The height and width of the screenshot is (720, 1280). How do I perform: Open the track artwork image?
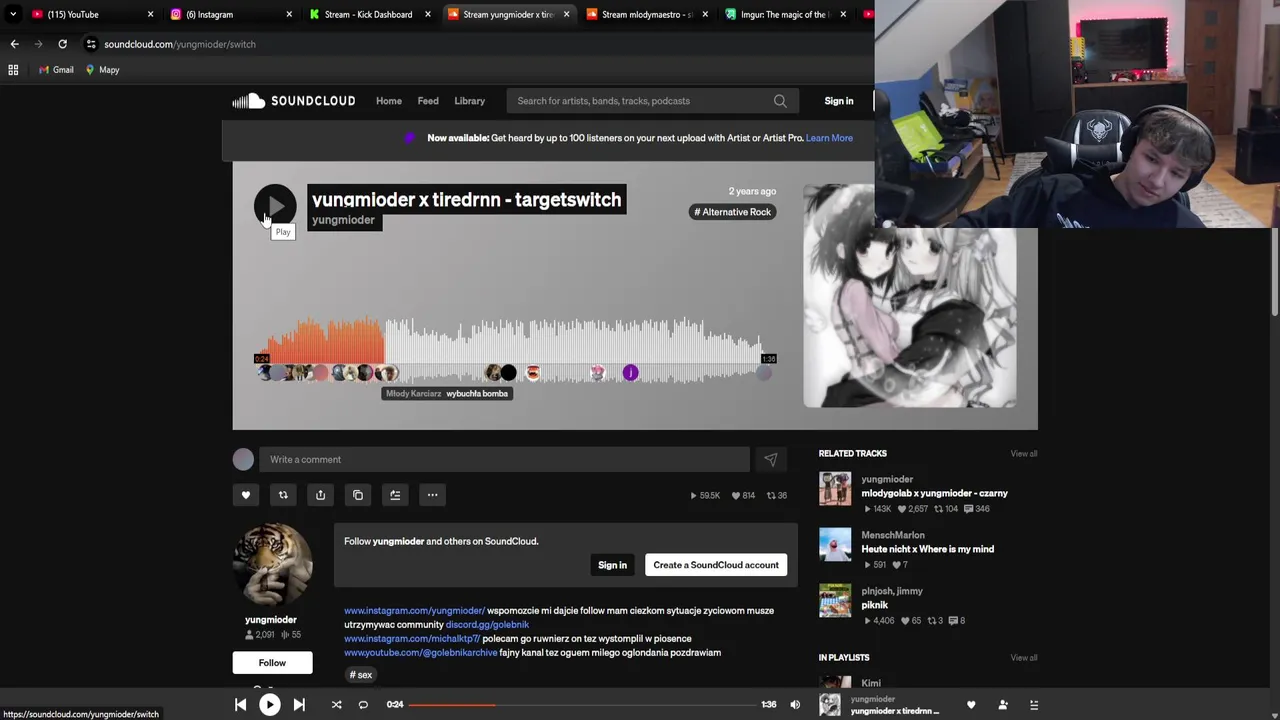(x=910, y=296)
